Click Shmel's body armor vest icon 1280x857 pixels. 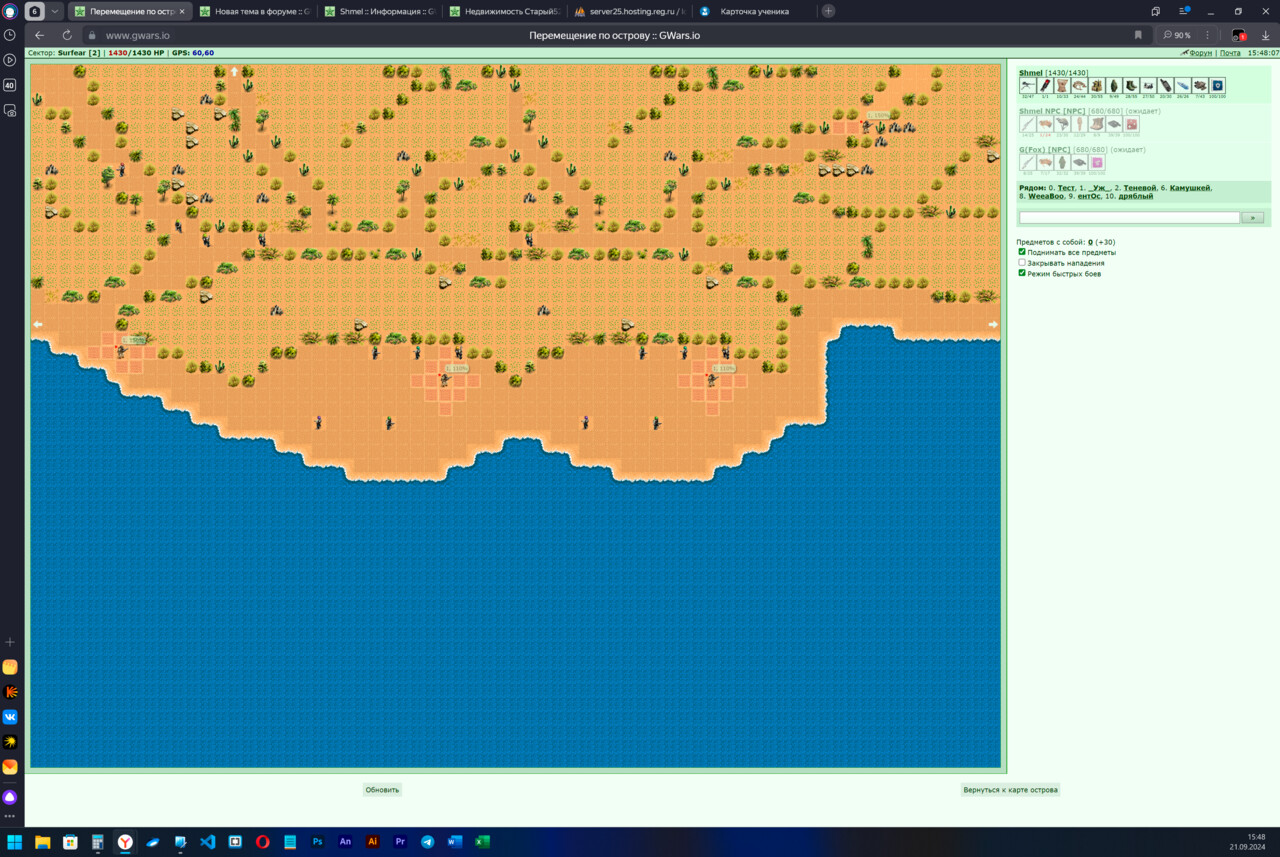coord(1062,85)
